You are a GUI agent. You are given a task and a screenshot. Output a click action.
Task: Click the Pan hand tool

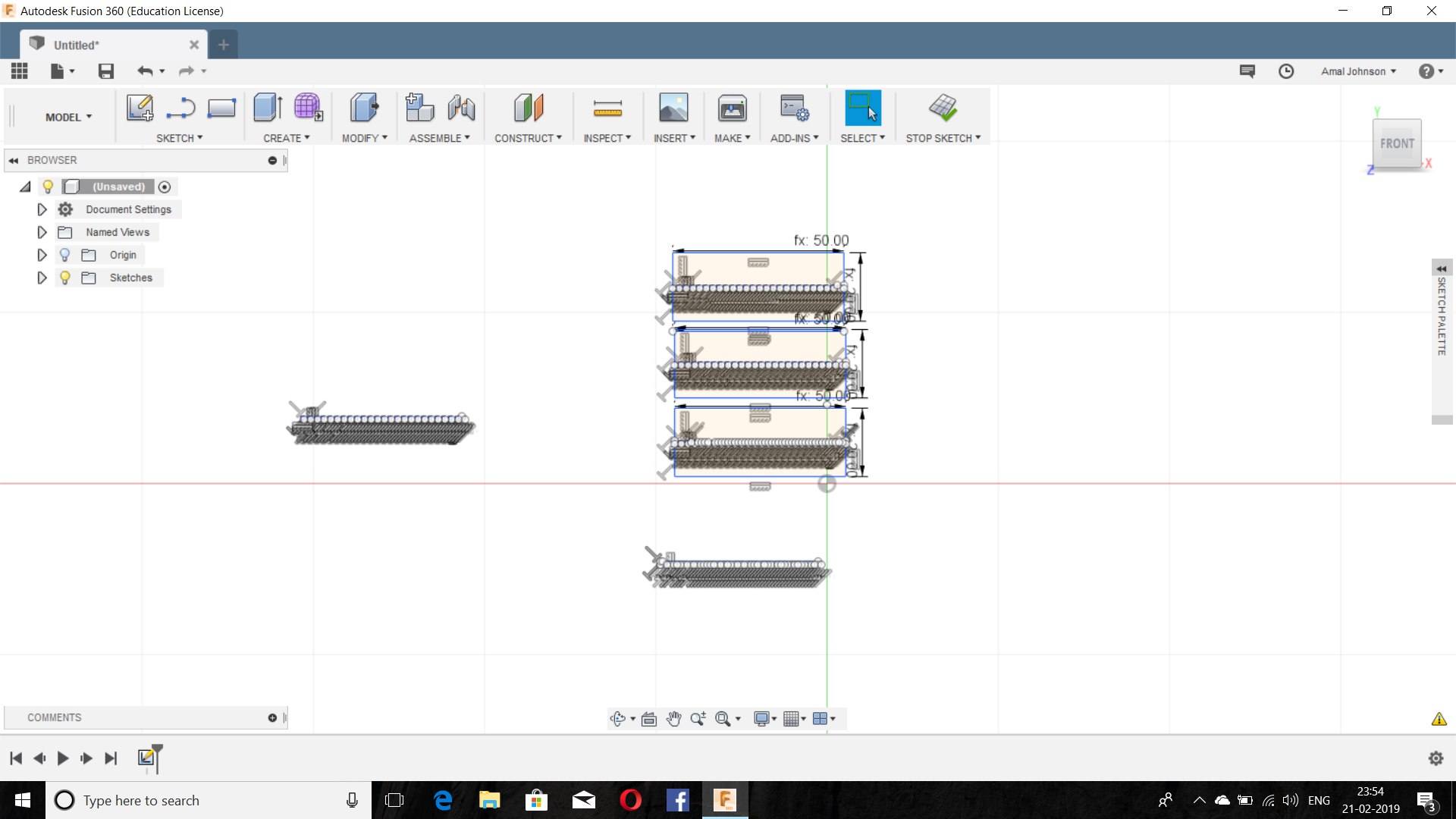(x=673, y=719)
